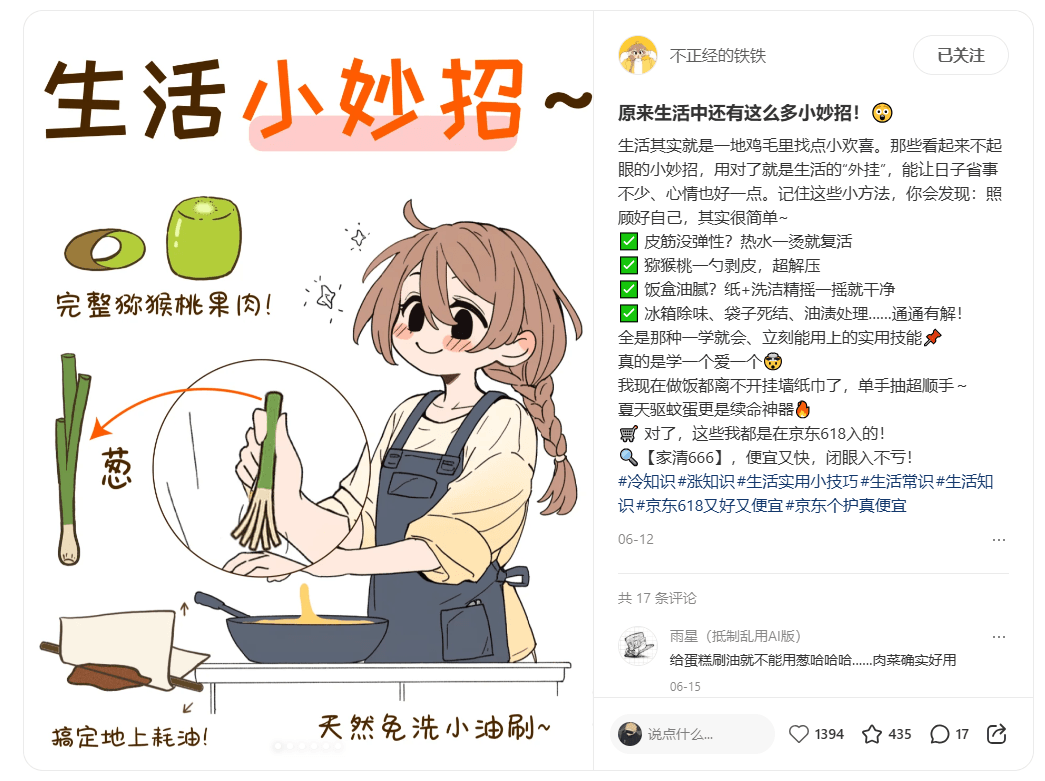This screenshot has width=1045, height=781.
Task: Click the 说点什么 comment input field
Action: pyautogui.click(x=692, y=734)
